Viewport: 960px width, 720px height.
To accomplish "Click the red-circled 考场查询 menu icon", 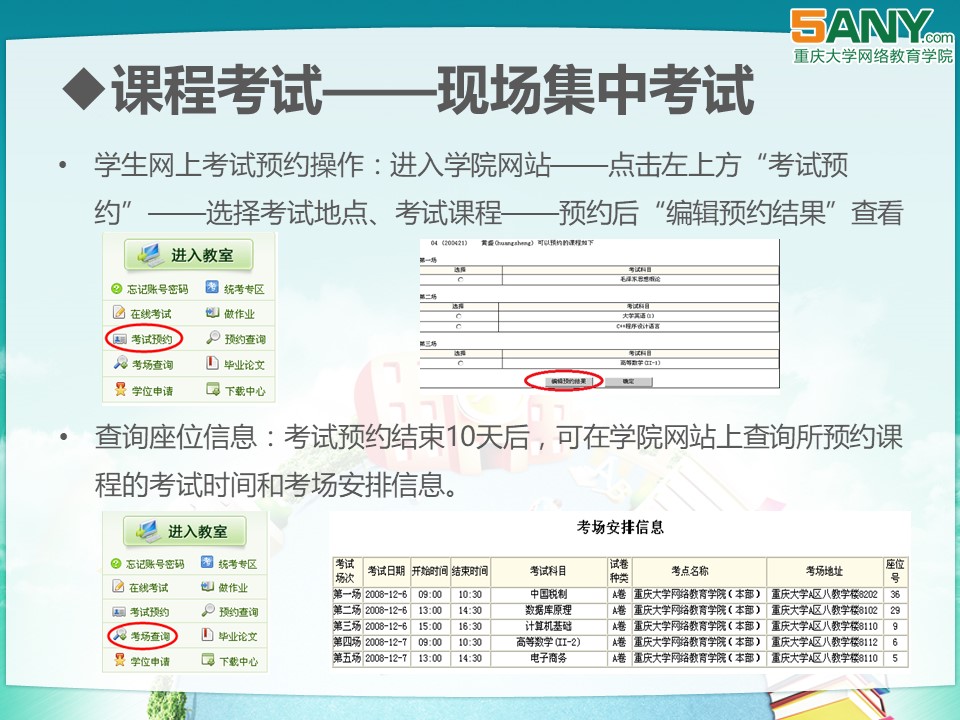I will pyautogui.click(x=119, y=636).
